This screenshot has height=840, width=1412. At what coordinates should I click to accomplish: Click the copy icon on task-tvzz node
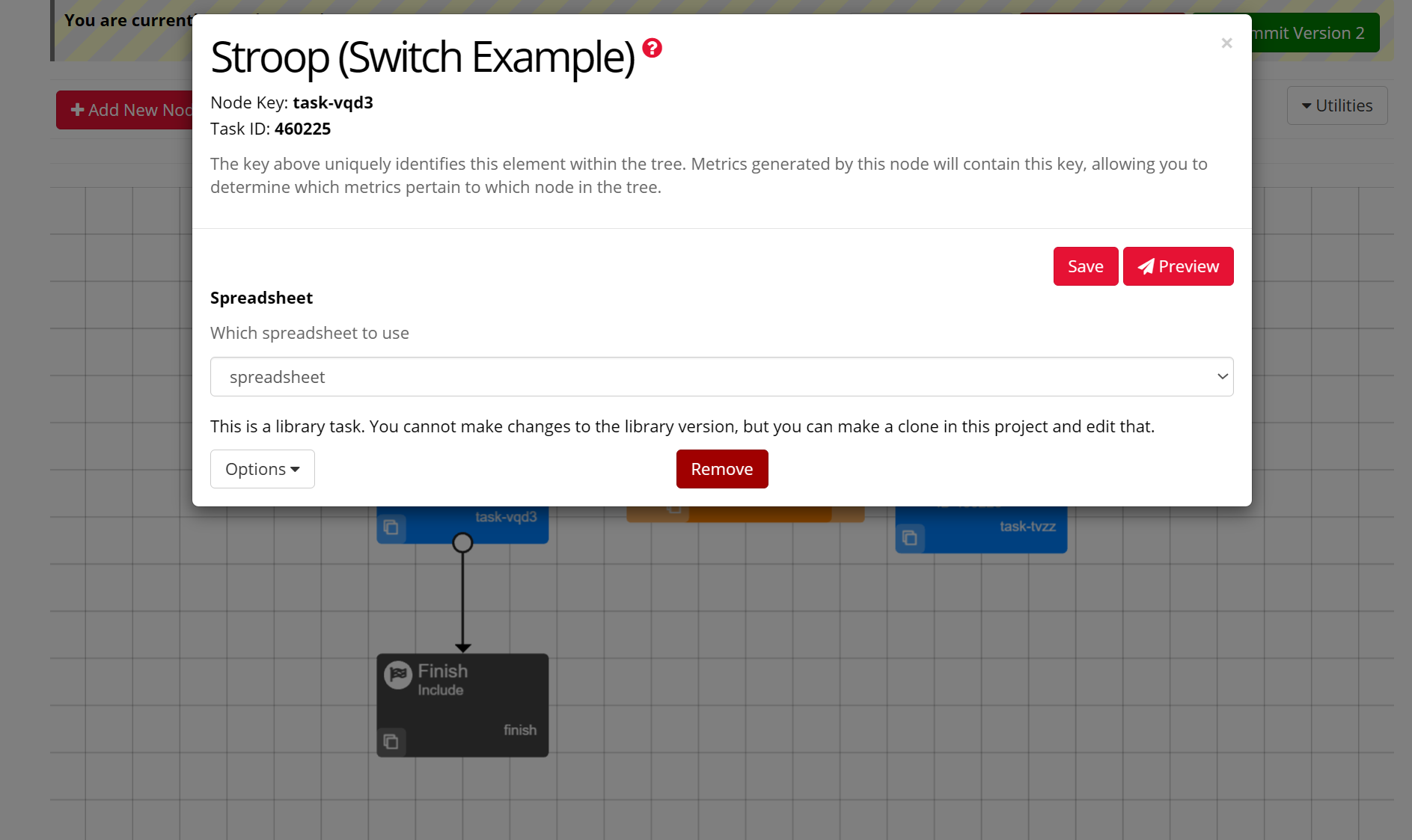click(910, 538)
